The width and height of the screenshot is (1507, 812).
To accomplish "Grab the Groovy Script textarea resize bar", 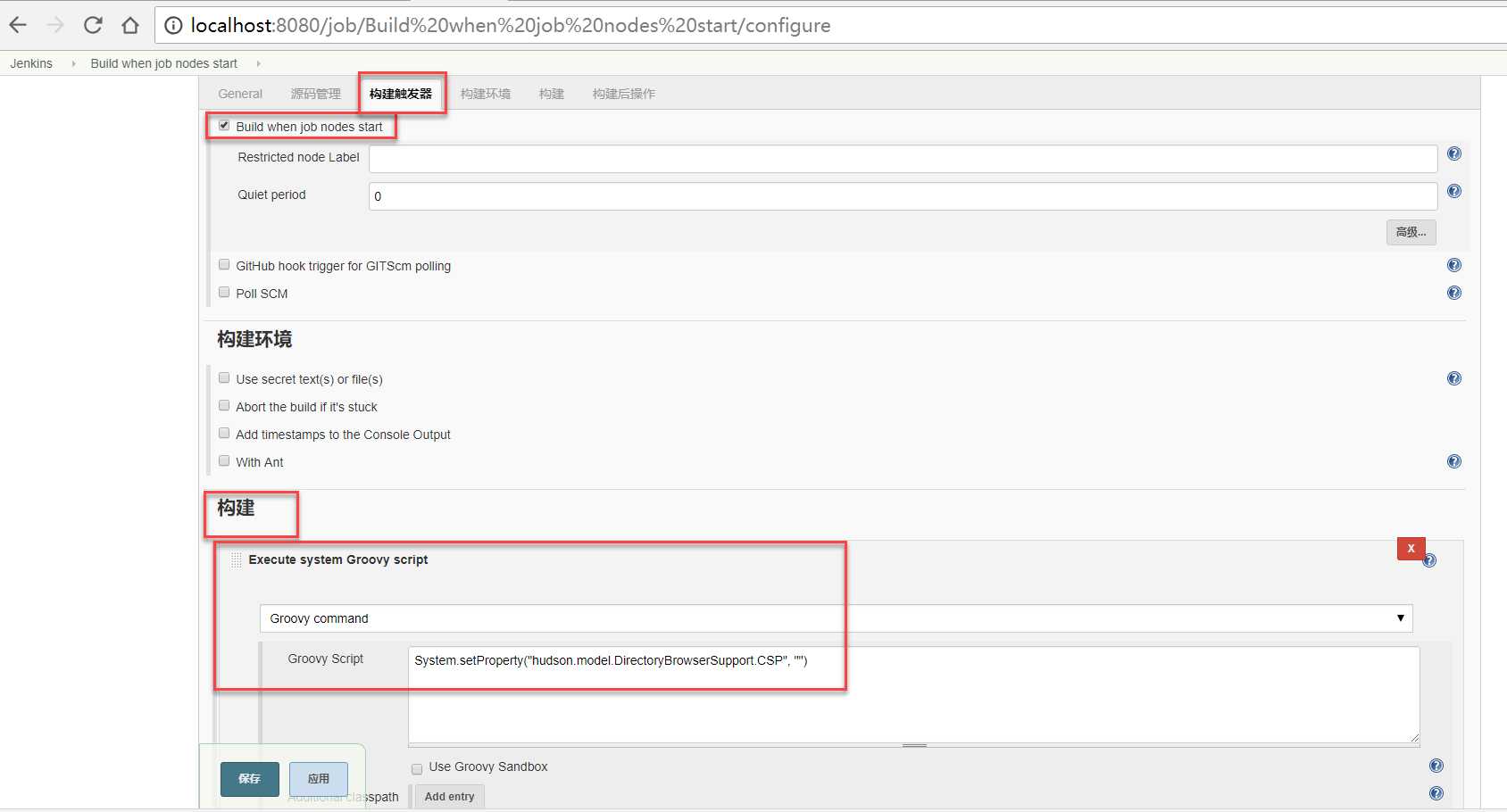I will point(914,745).
